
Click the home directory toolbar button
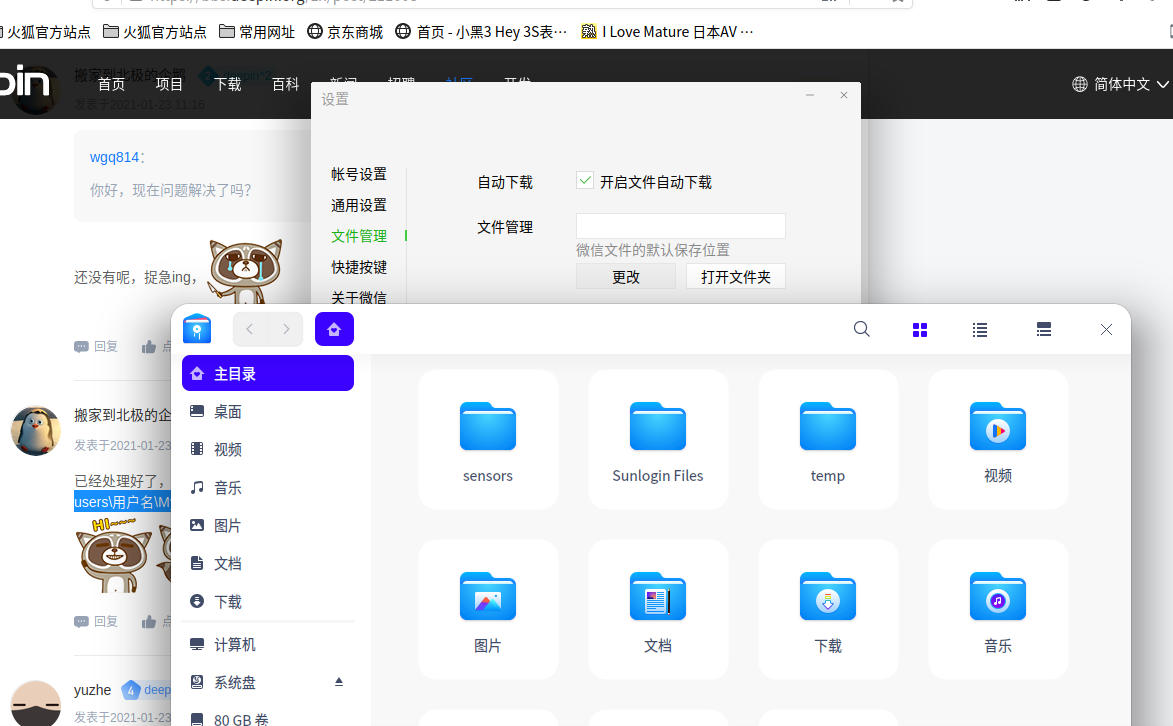click(x=334, y=329)
